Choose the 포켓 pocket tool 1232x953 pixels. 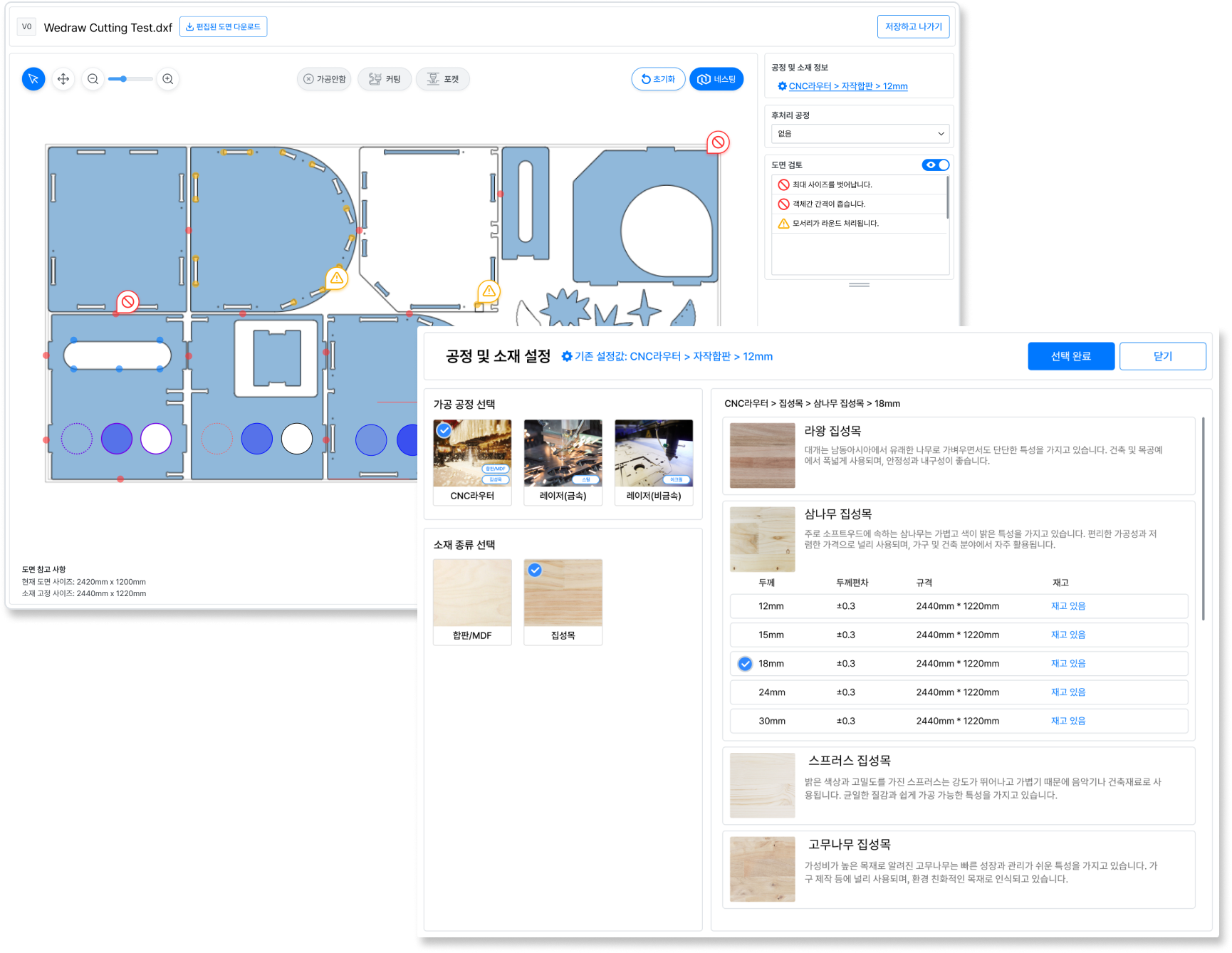click(442, 79)
